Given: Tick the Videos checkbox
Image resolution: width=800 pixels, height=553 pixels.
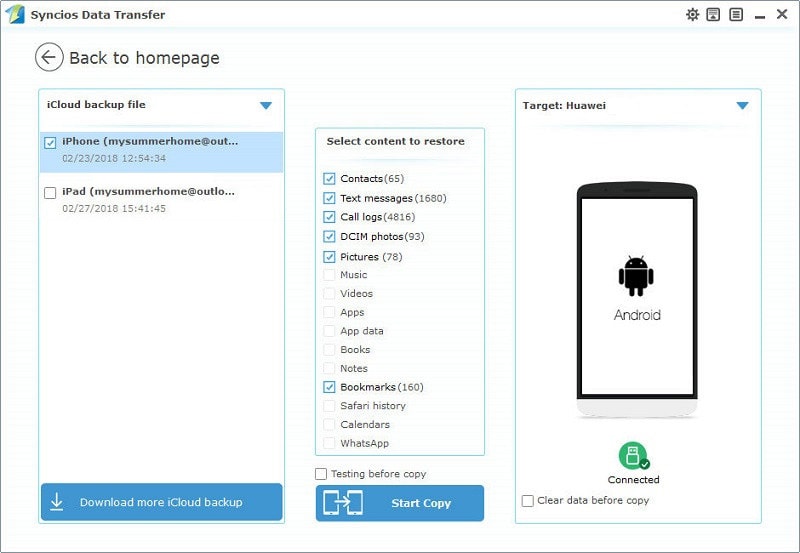Looking at the screenshot, I should [329, 293].
